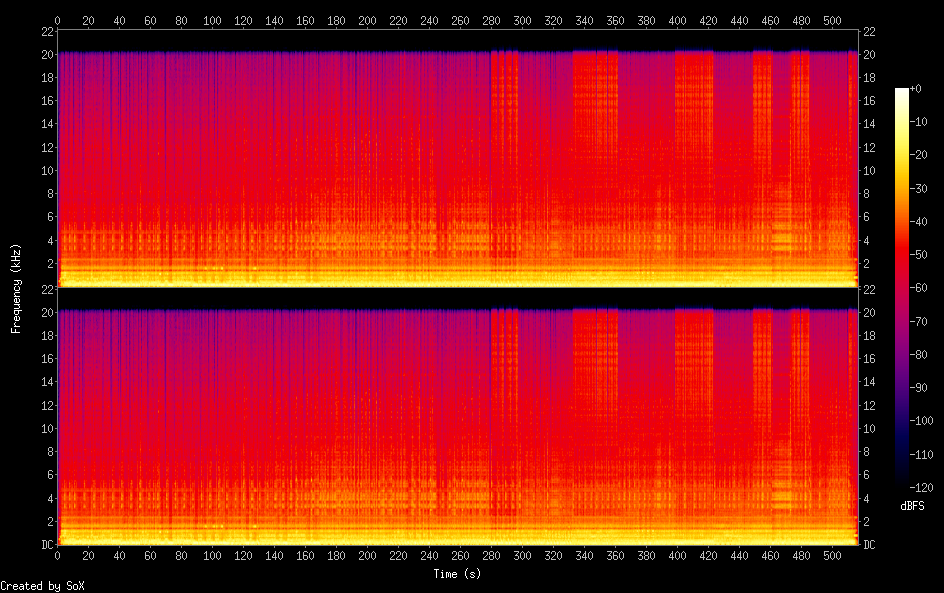Click the black gap between the two channel spectrograms
This screenshot has height=593, width=944.
pos(458,296)
